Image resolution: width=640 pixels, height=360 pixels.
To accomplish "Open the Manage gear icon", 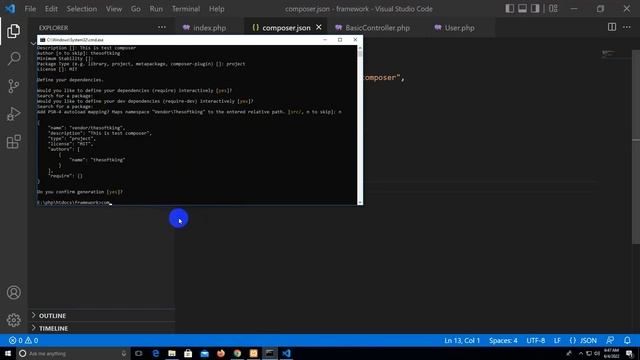I will 13,320.
